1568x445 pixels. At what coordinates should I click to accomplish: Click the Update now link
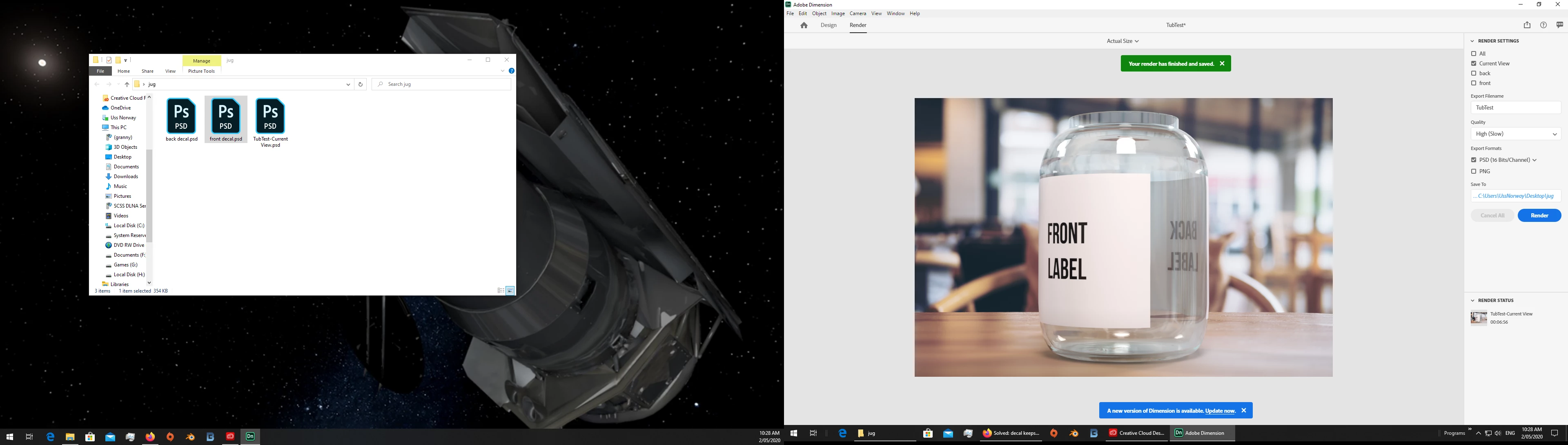point(1220,411)
